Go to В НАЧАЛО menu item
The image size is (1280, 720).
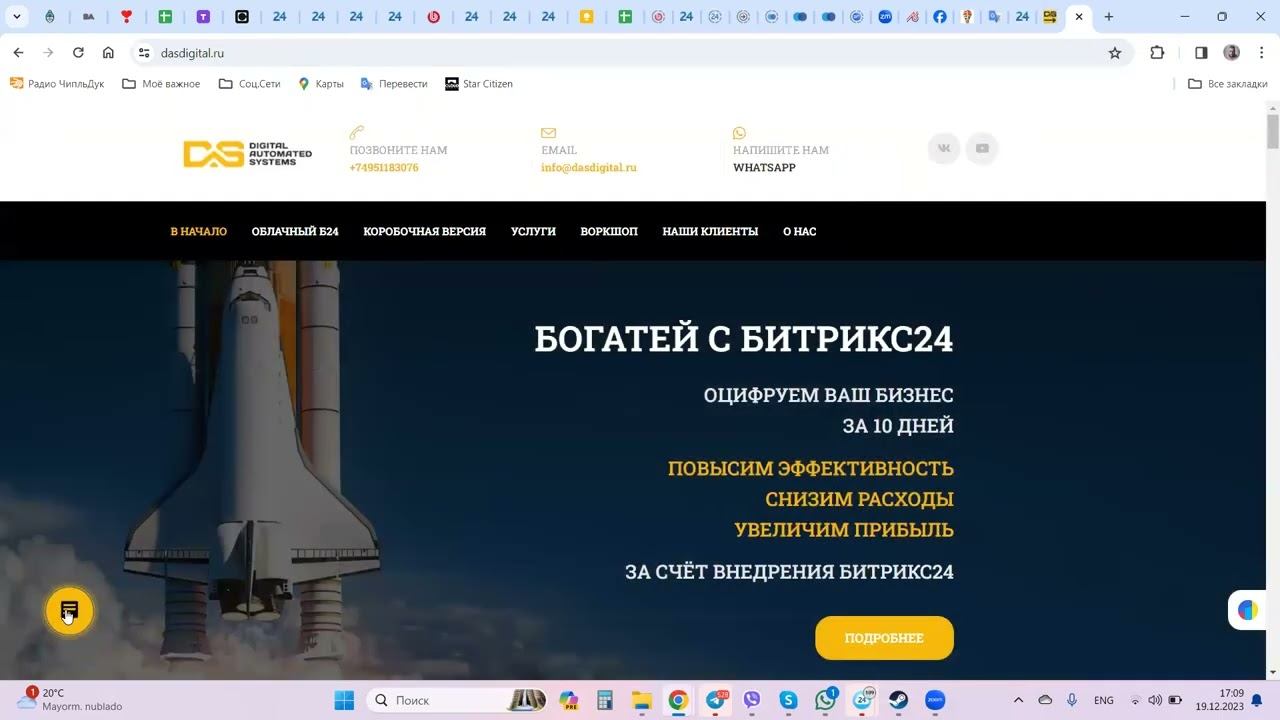click(198, 231)
